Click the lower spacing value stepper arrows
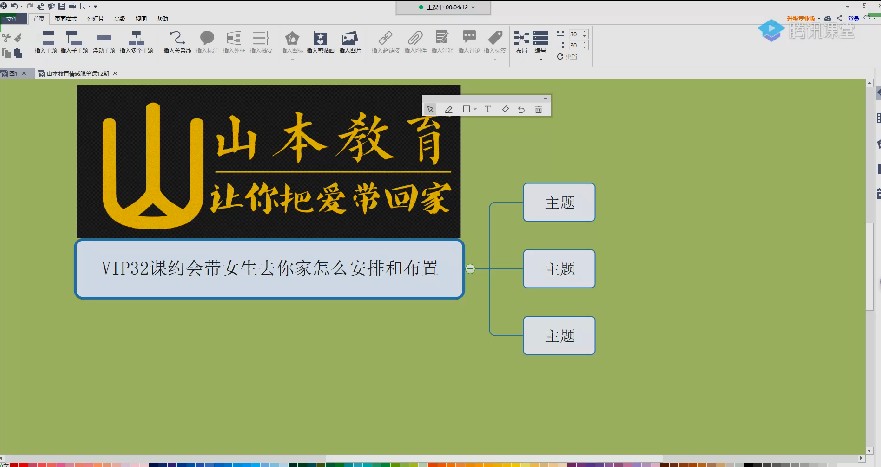This screenshot has height=467, width=881. (x=585, y=44)
